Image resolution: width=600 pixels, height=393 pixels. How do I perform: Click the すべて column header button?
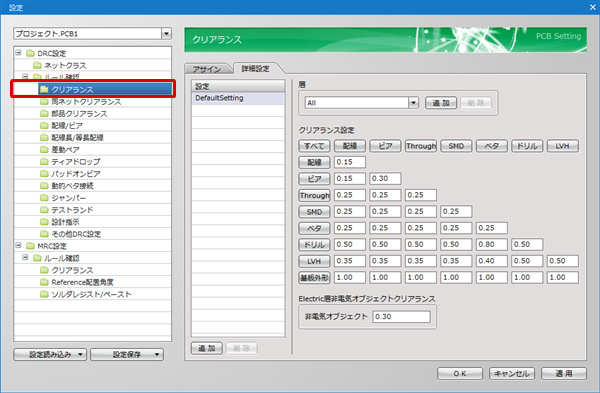tap(314, 146)
